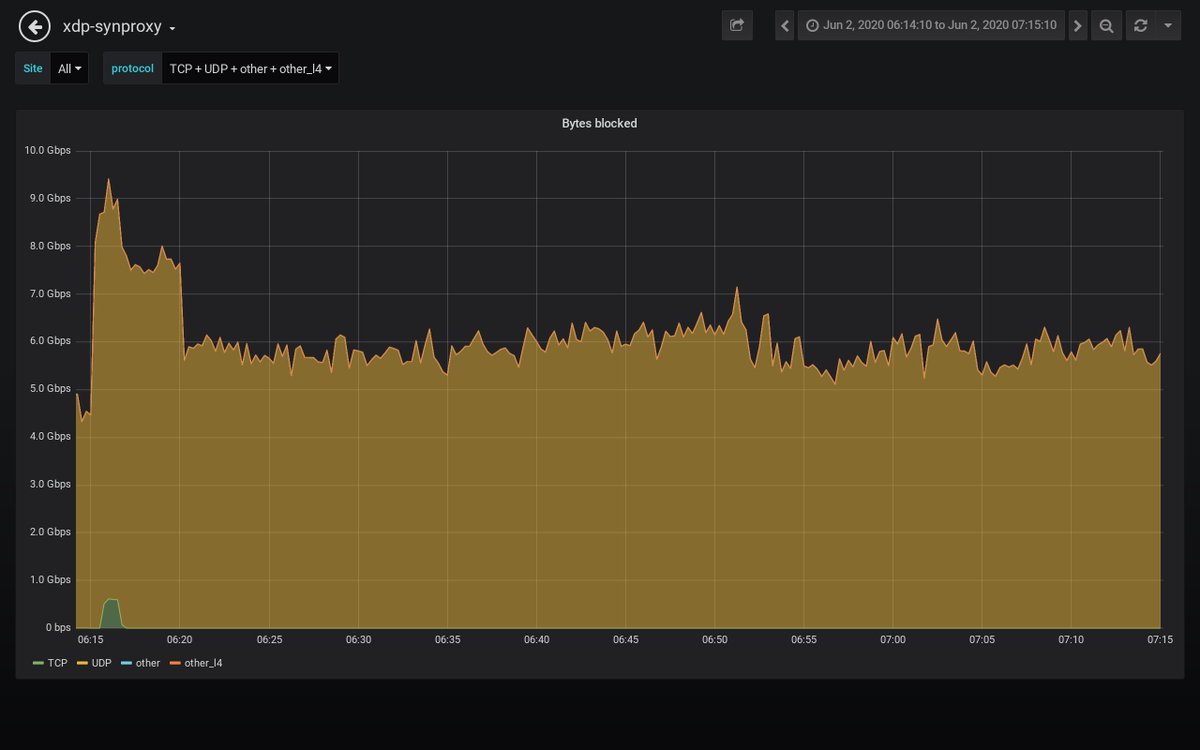Click the green TCP legend color marker

[x=38, y=662]
